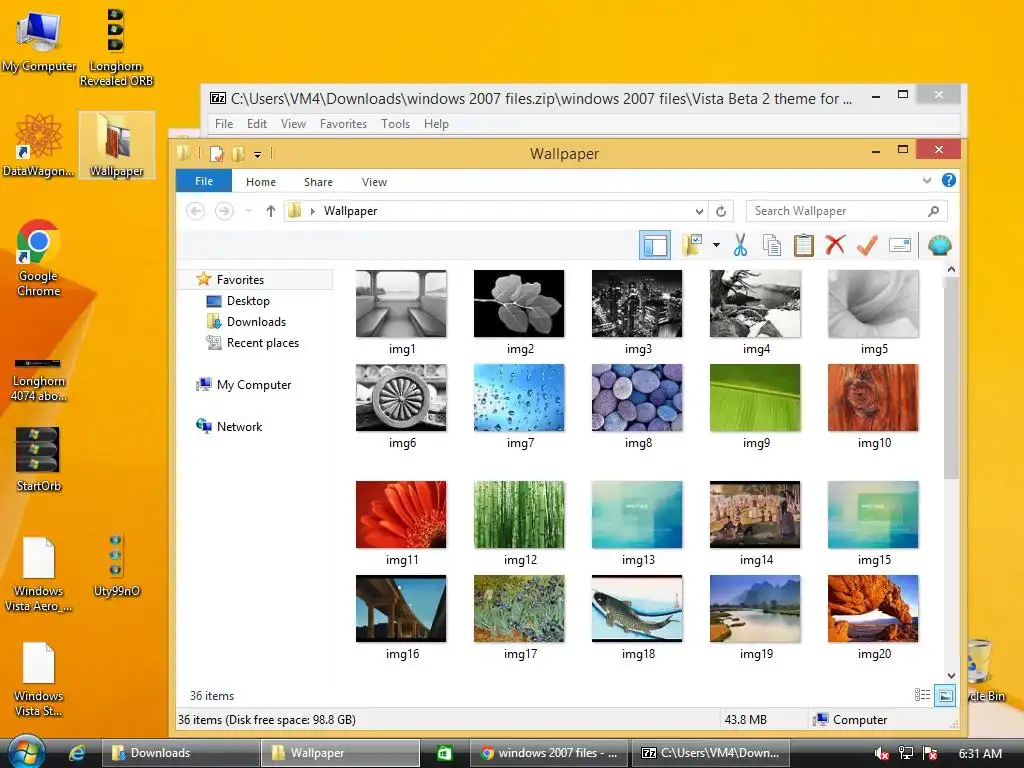Switch to 7-Zip taskbar button
The height and width of the screenshot is (768, 1024).
(710, 753)
